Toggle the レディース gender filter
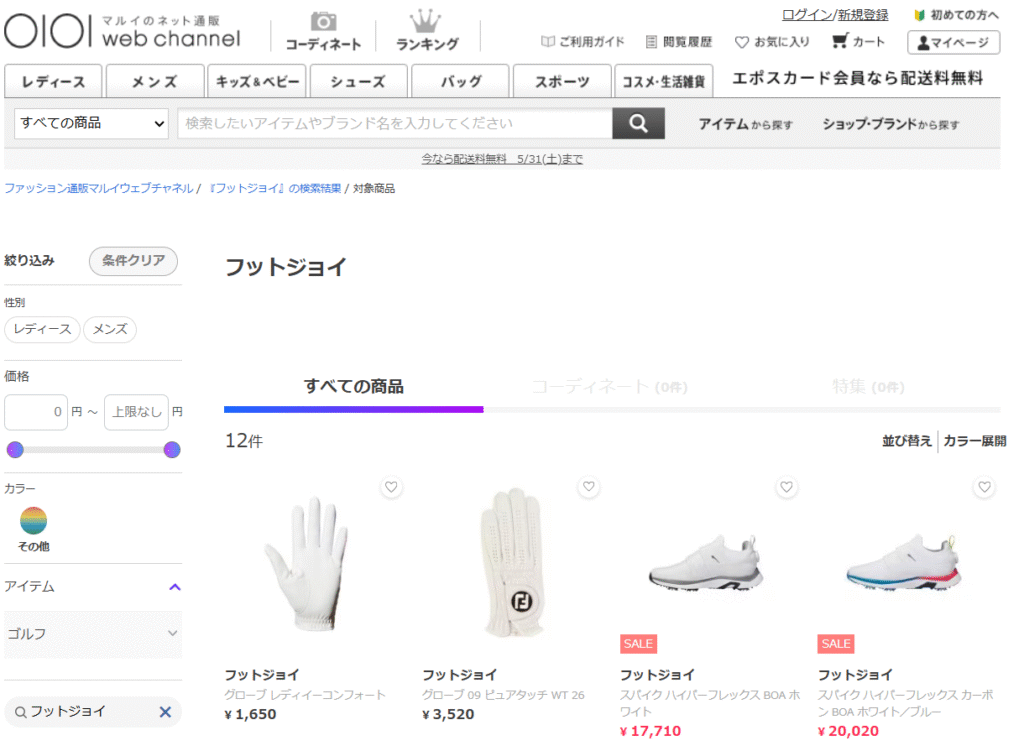This screenshot has width=1024, height=751. (x=42, y=329)
